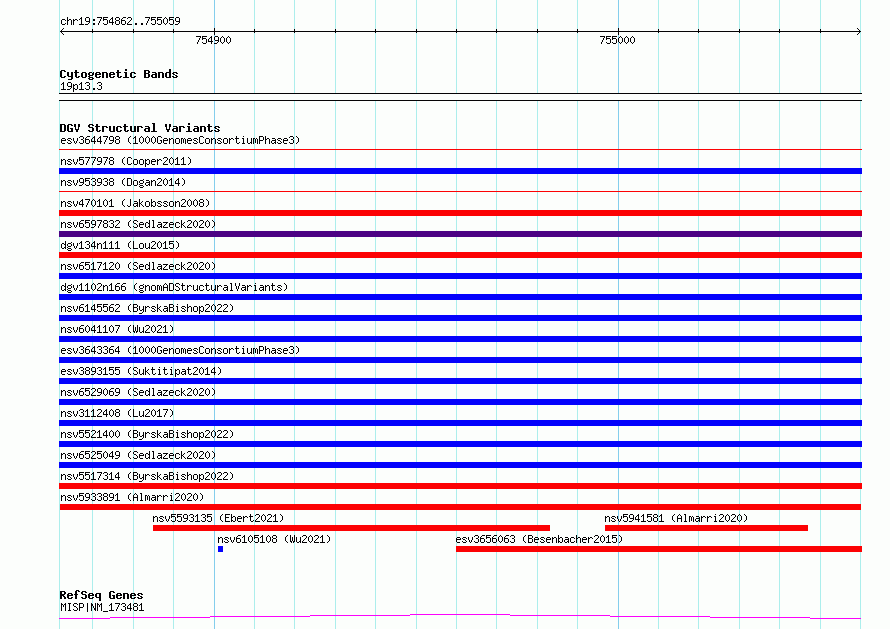Click the MISP|NM_173481 gene label

point(102,607)
